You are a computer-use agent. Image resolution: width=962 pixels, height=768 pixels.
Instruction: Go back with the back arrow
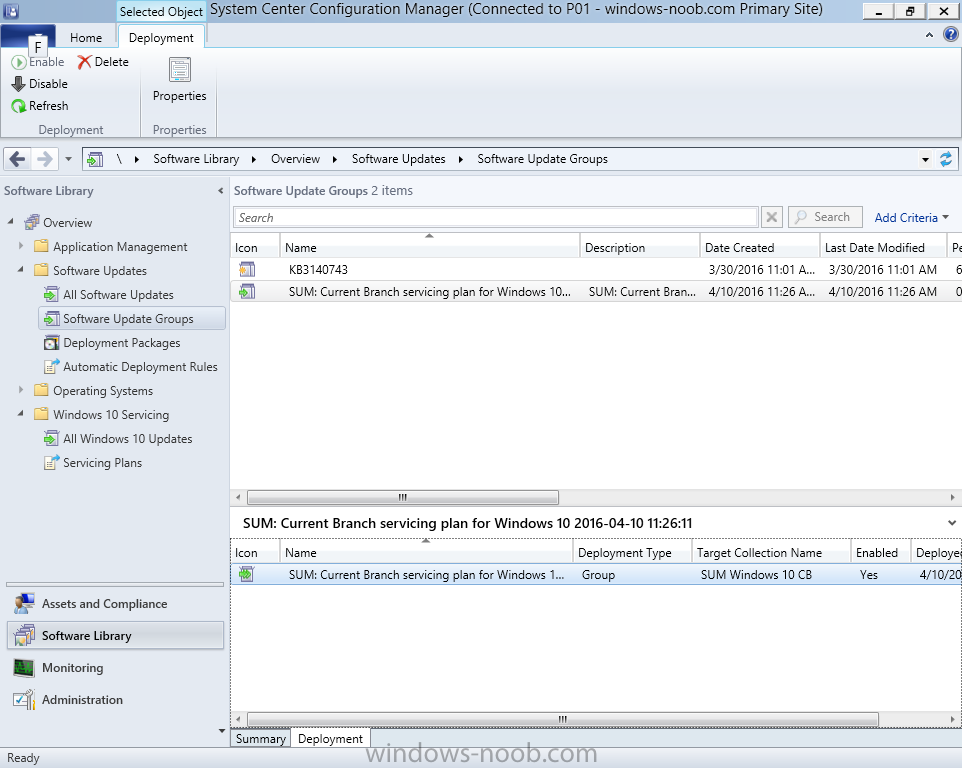[x=17, y=159]
